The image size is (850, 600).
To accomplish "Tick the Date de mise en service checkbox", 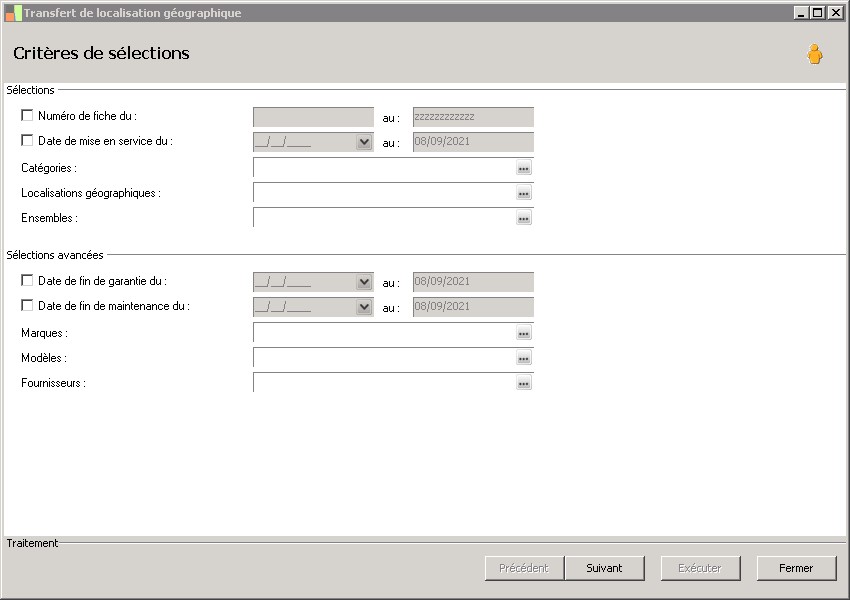I will (x=27, y=140).
